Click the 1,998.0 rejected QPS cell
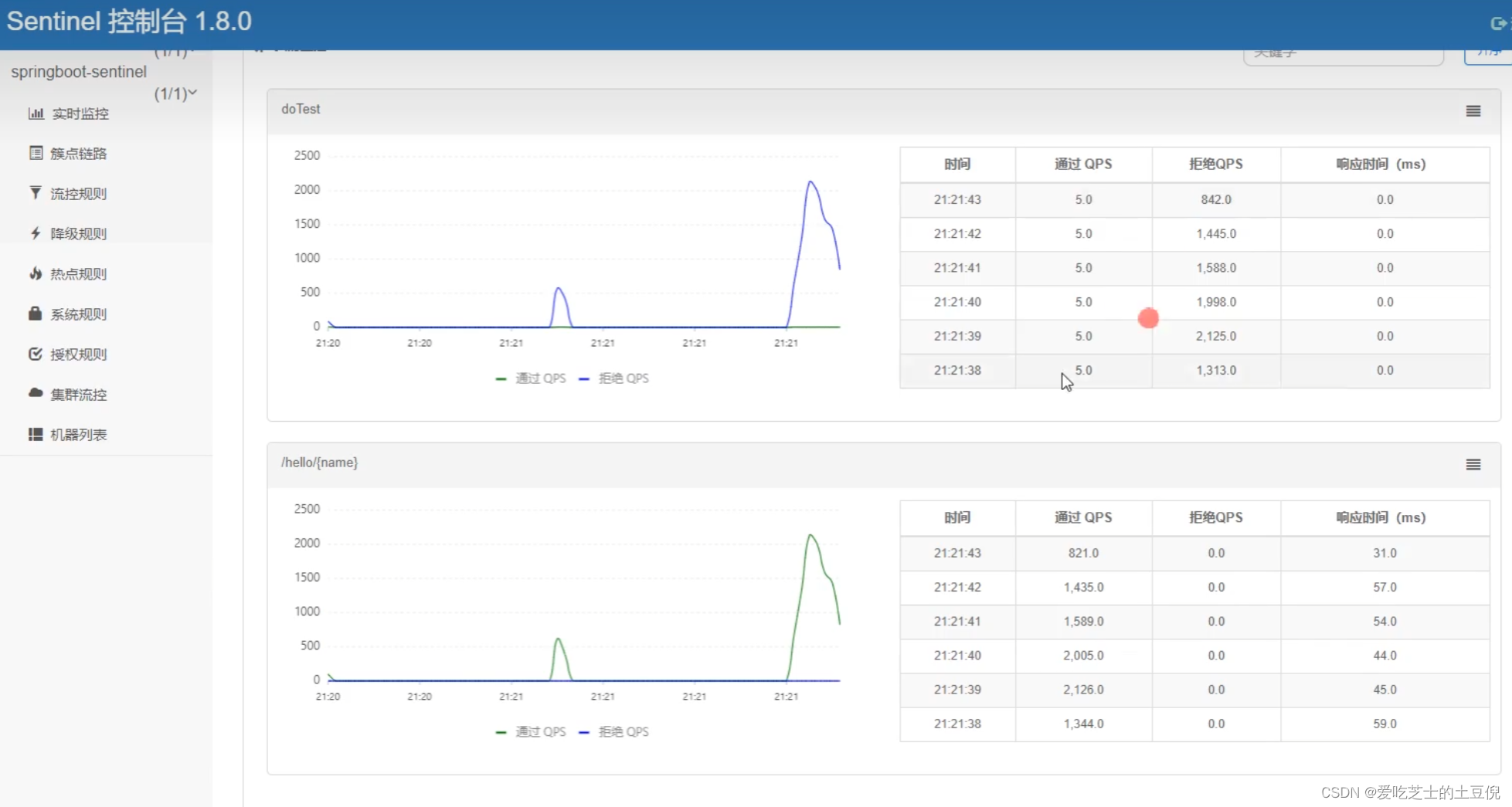 point(1216,302)
